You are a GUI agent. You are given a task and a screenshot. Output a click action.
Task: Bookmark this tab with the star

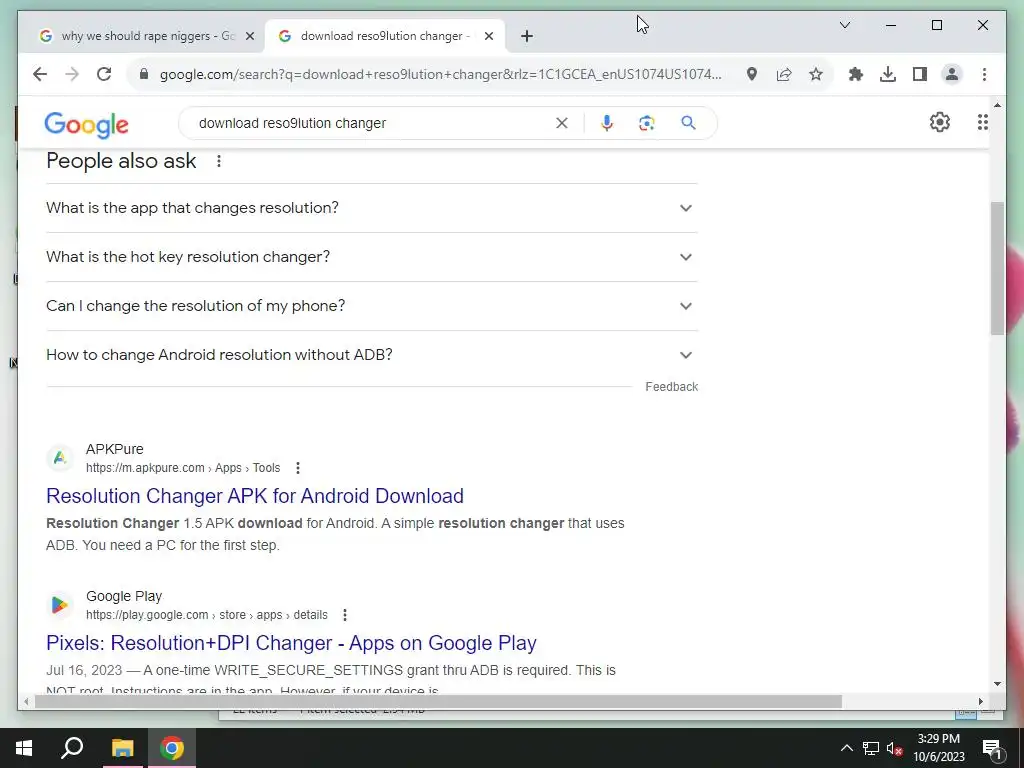point(816,74)
